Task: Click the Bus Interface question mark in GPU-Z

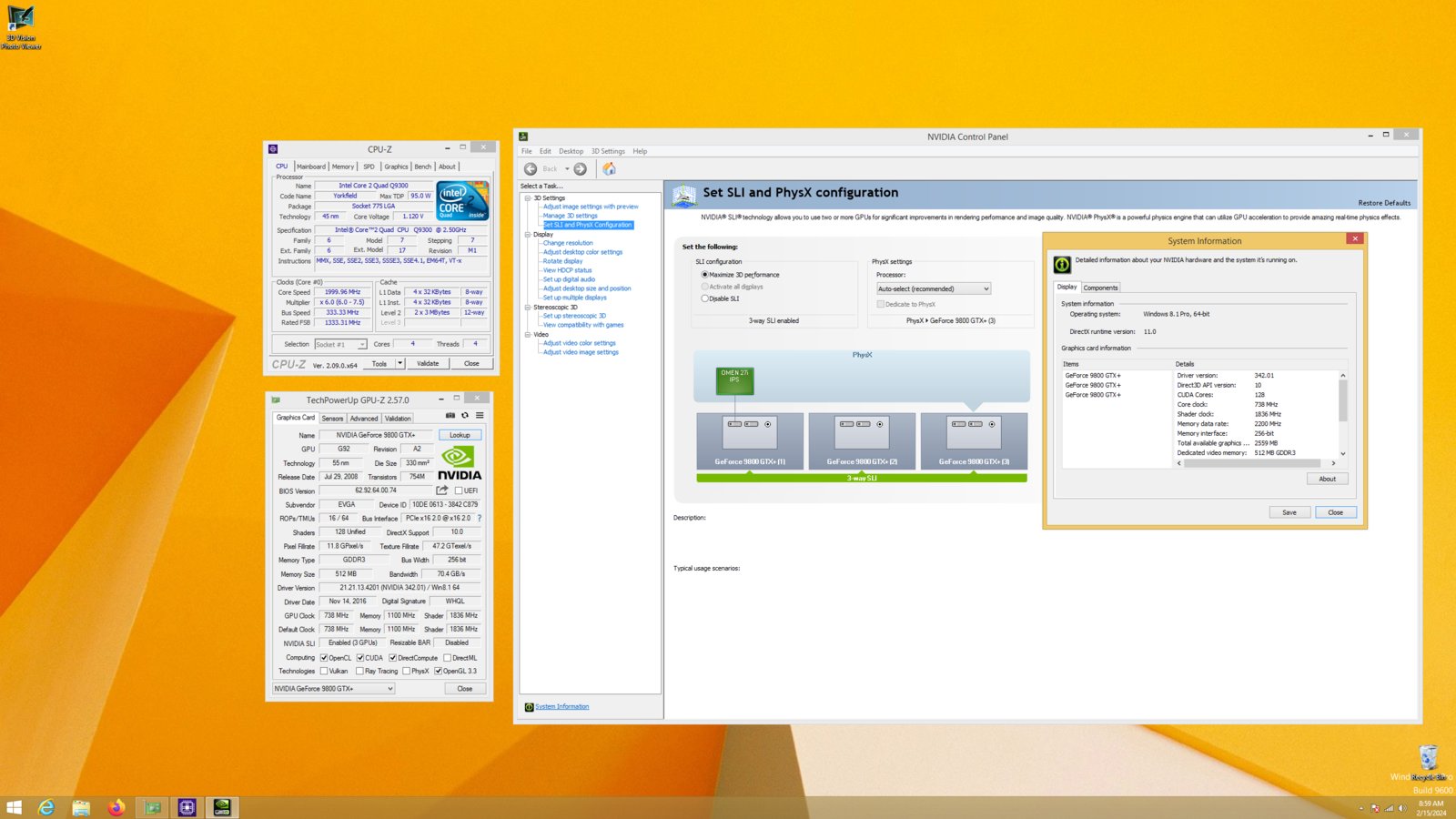Action: point(480,518)
